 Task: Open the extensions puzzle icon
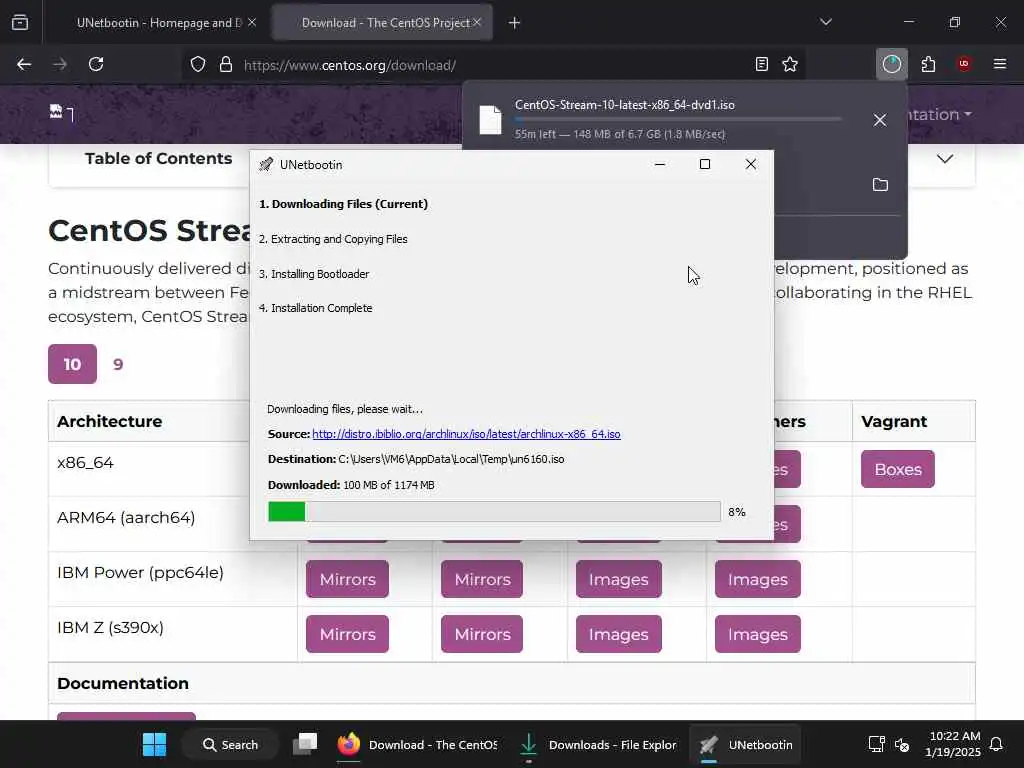coord(928,64)
